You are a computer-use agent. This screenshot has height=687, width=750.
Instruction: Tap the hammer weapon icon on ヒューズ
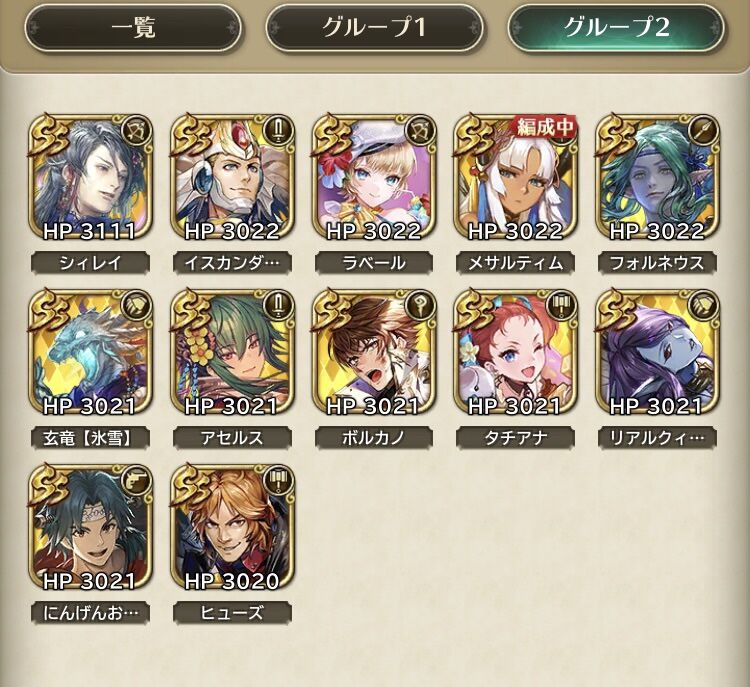point(277,481)
